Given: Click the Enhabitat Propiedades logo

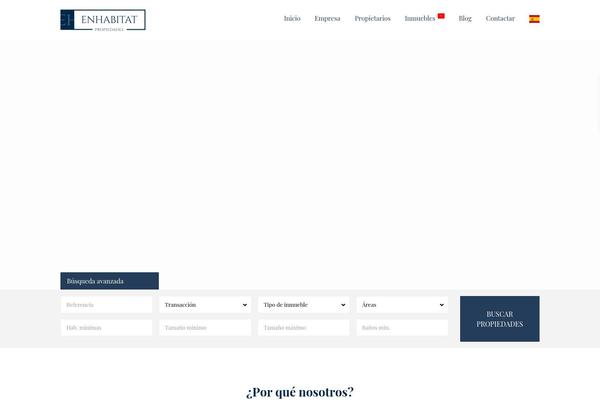Looking at the screenshot, I should pos(103,20).
